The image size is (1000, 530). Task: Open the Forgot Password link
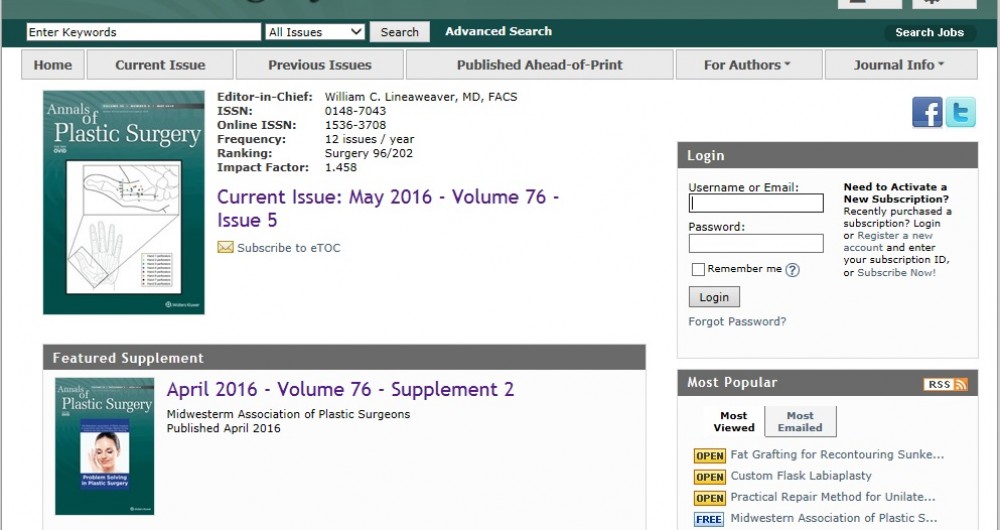(x=737, y=322)
